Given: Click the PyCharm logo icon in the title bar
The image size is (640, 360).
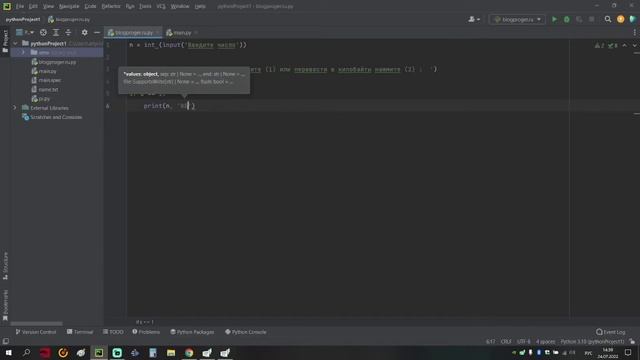Looking at the screenshot, I should coord(7,6).
